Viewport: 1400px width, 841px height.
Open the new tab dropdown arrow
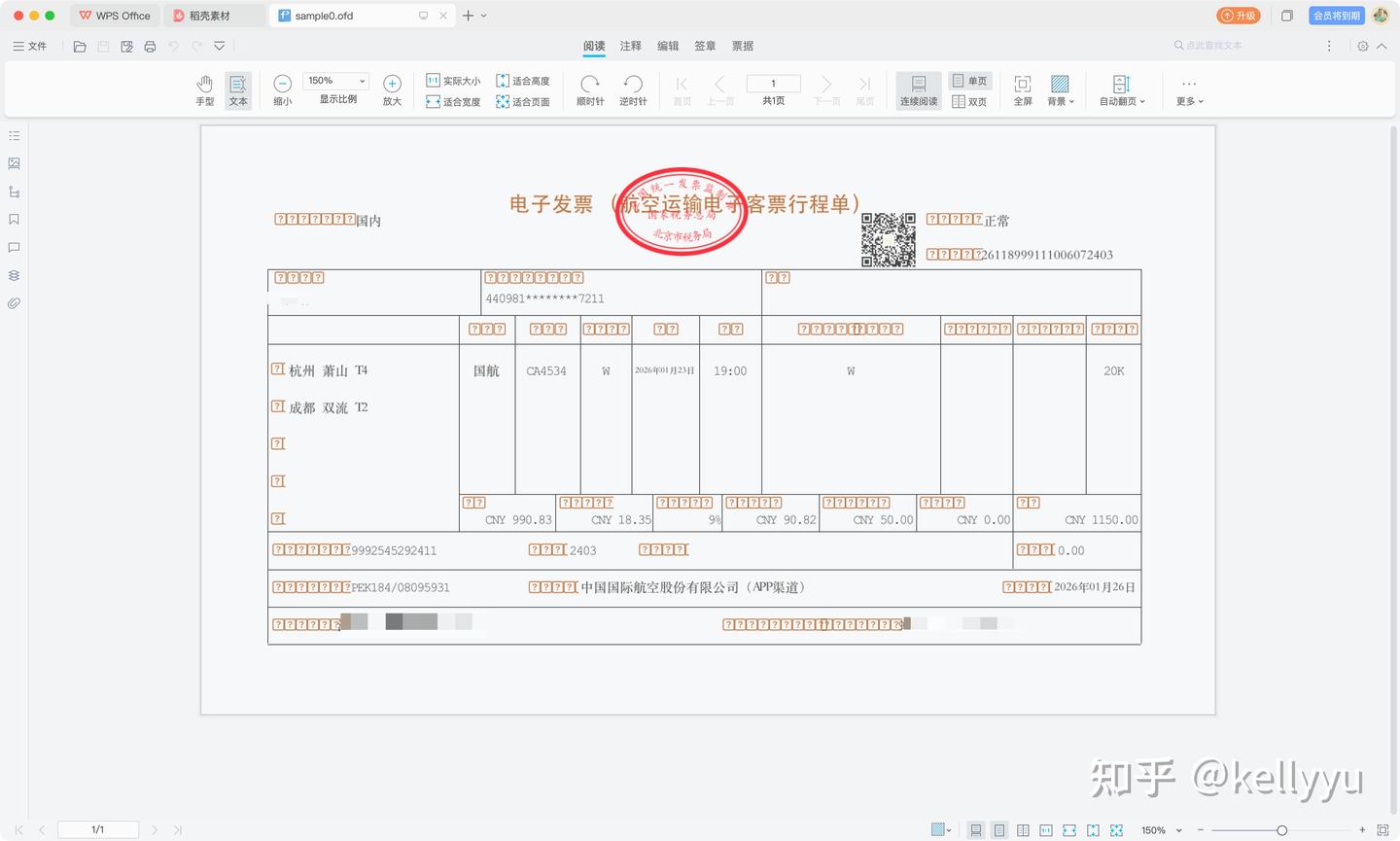(484, 16)
